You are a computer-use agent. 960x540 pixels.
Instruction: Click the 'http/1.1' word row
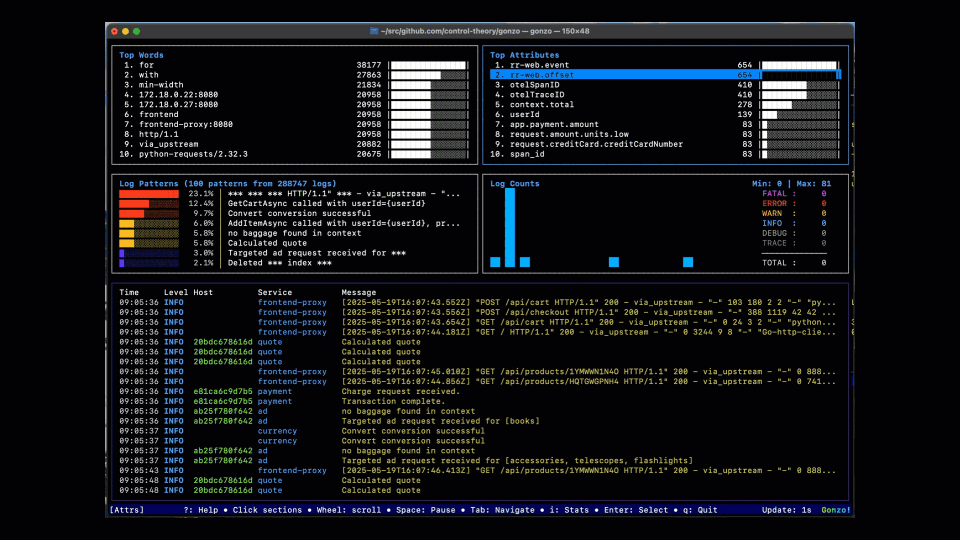pos(295,134)
